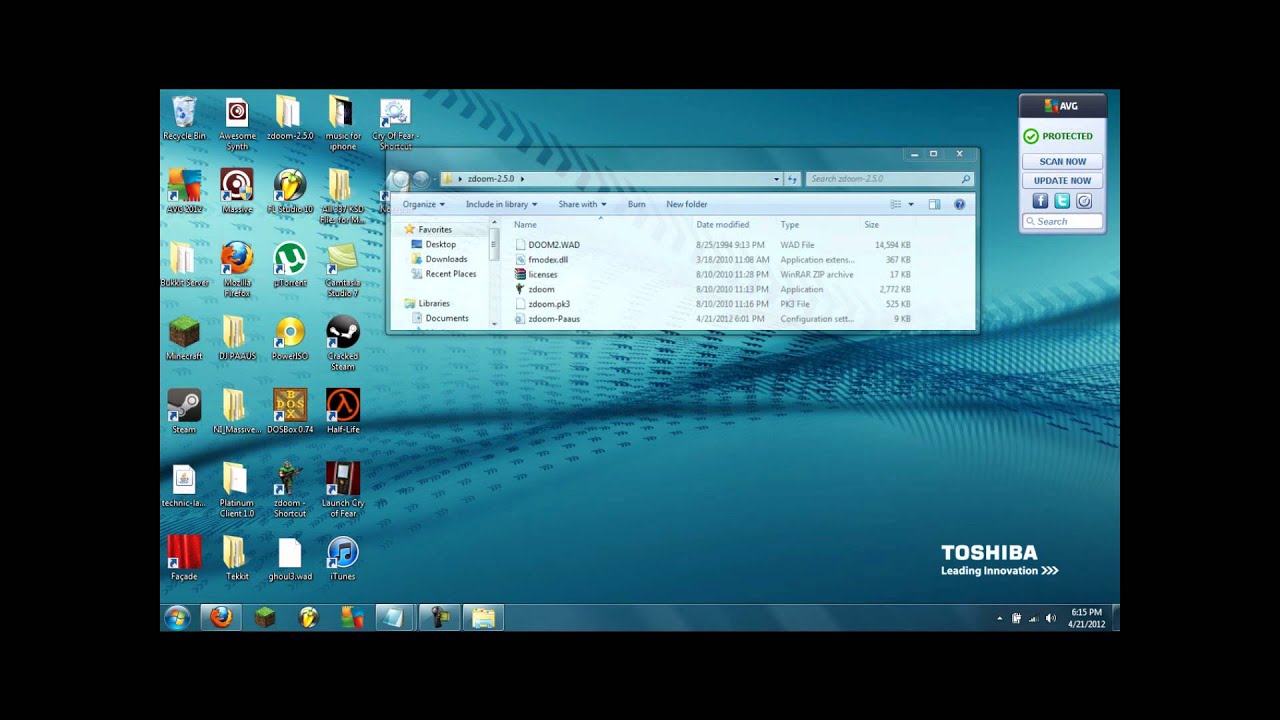
Task: Open the change view options arrow
Action: (x=911, y=204)
